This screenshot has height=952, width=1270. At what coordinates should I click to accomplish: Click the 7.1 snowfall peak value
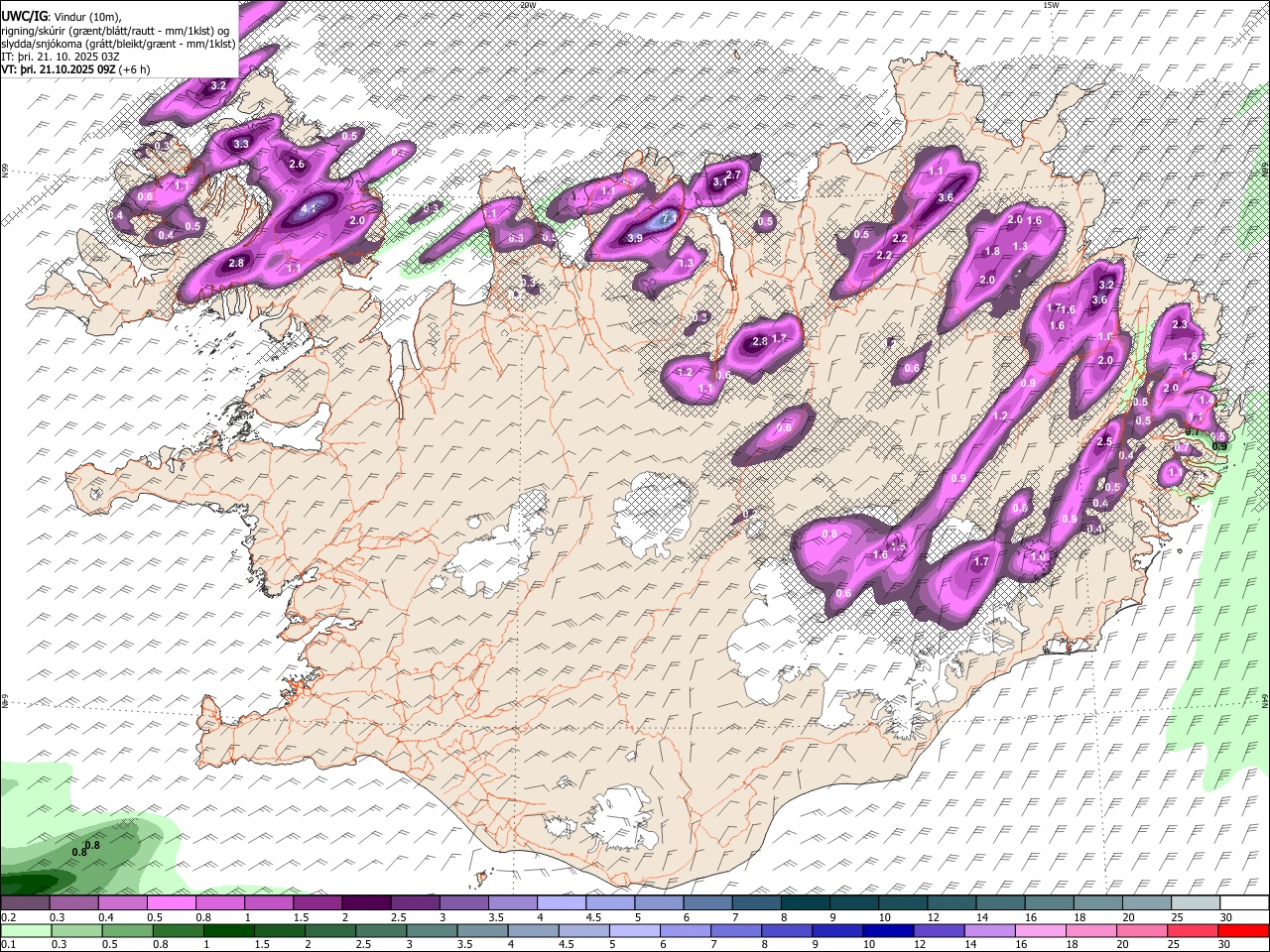(669, 217)
